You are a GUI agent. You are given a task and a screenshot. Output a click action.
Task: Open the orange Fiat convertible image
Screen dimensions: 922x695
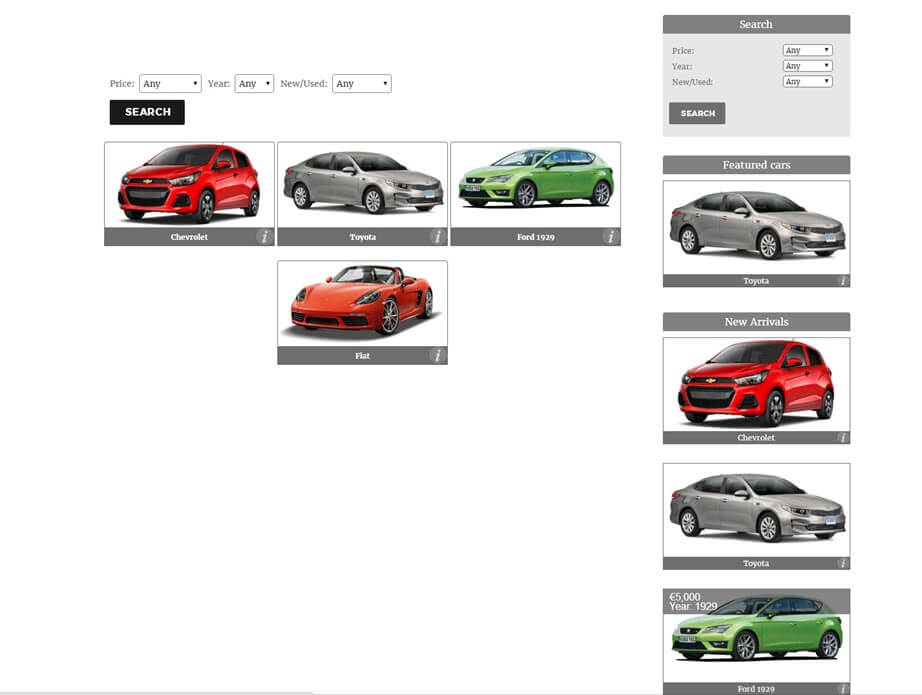tap(362, 303)
